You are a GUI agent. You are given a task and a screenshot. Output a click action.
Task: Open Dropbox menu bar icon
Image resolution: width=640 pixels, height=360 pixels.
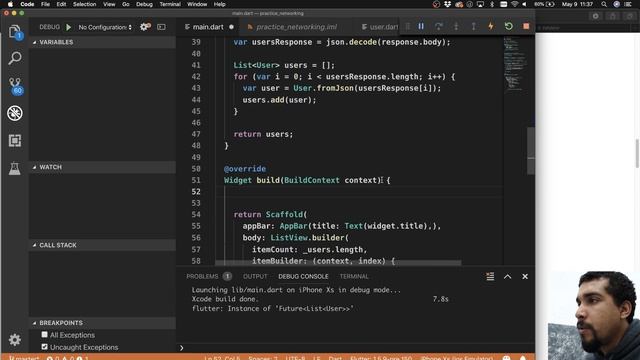(447, 4)
